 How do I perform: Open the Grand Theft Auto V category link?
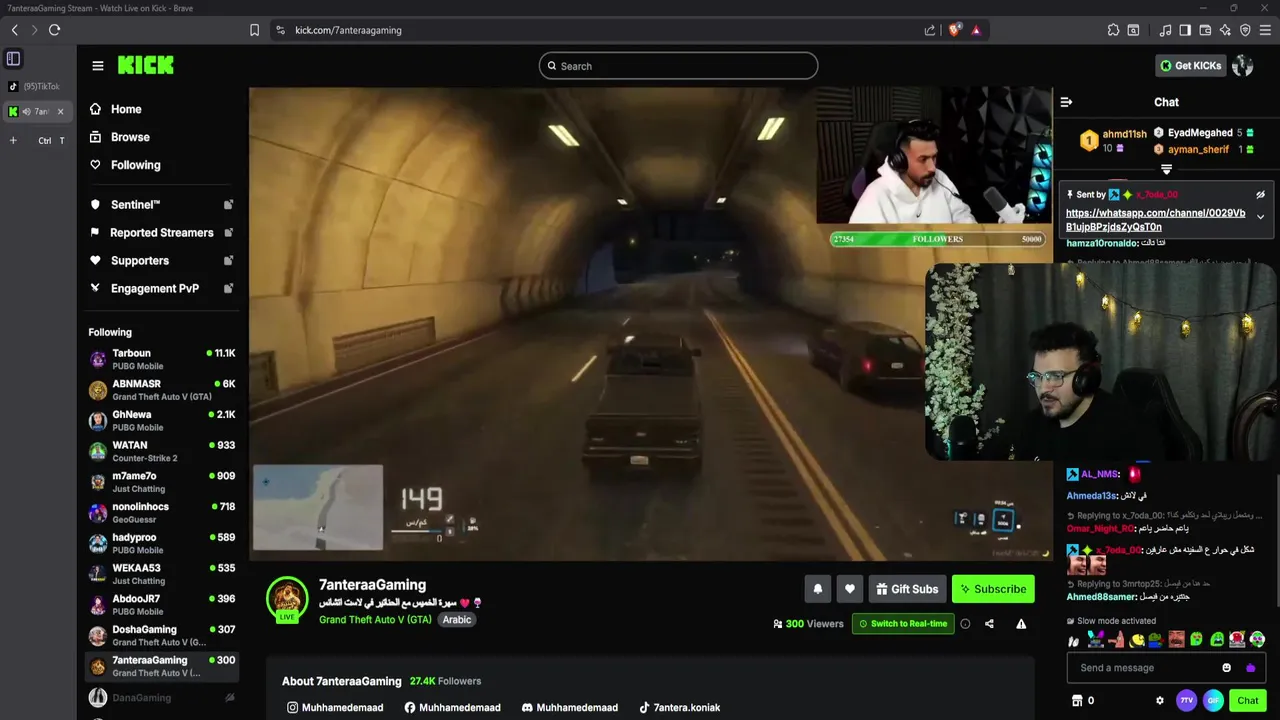(x=375, y=620)
